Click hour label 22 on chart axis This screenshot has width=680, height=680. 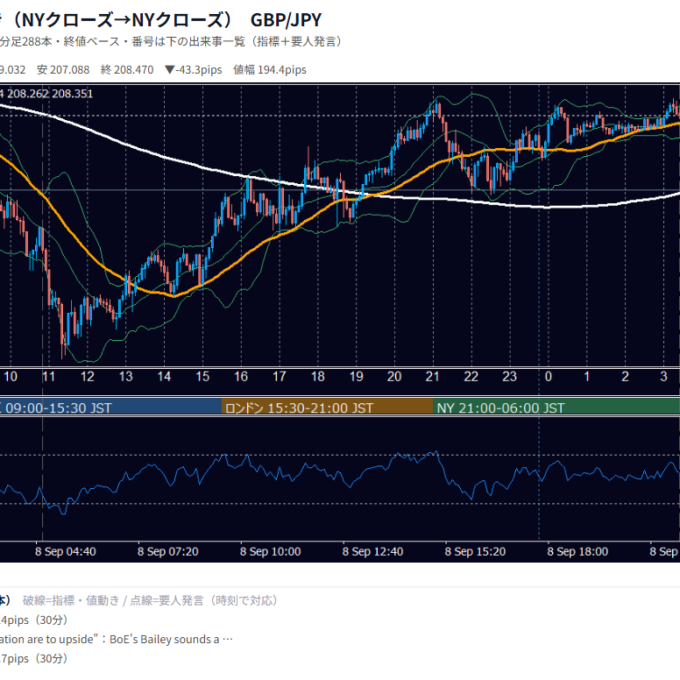click(471, 376)
